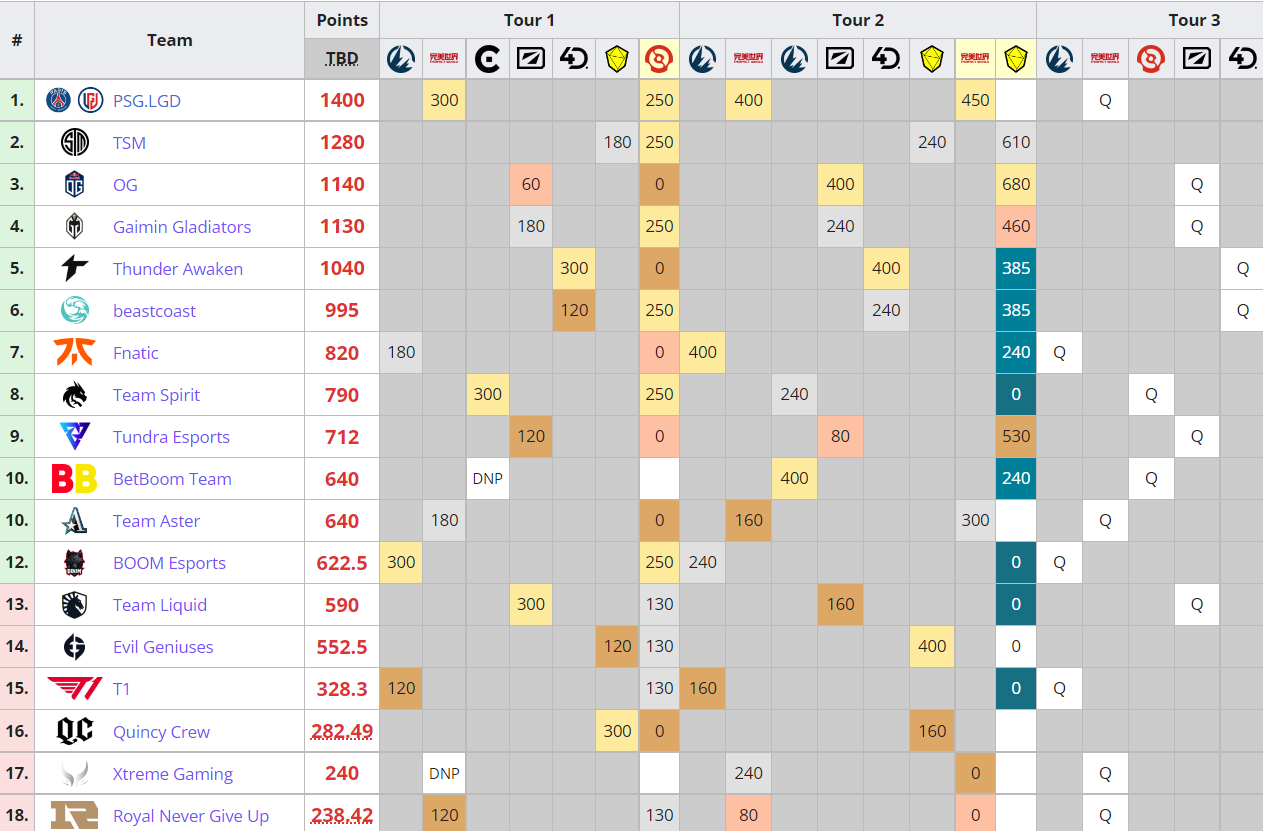The image size is (1263, 831).
Task: Click the Tour 1 column group header
Action: tap(529, 20)
